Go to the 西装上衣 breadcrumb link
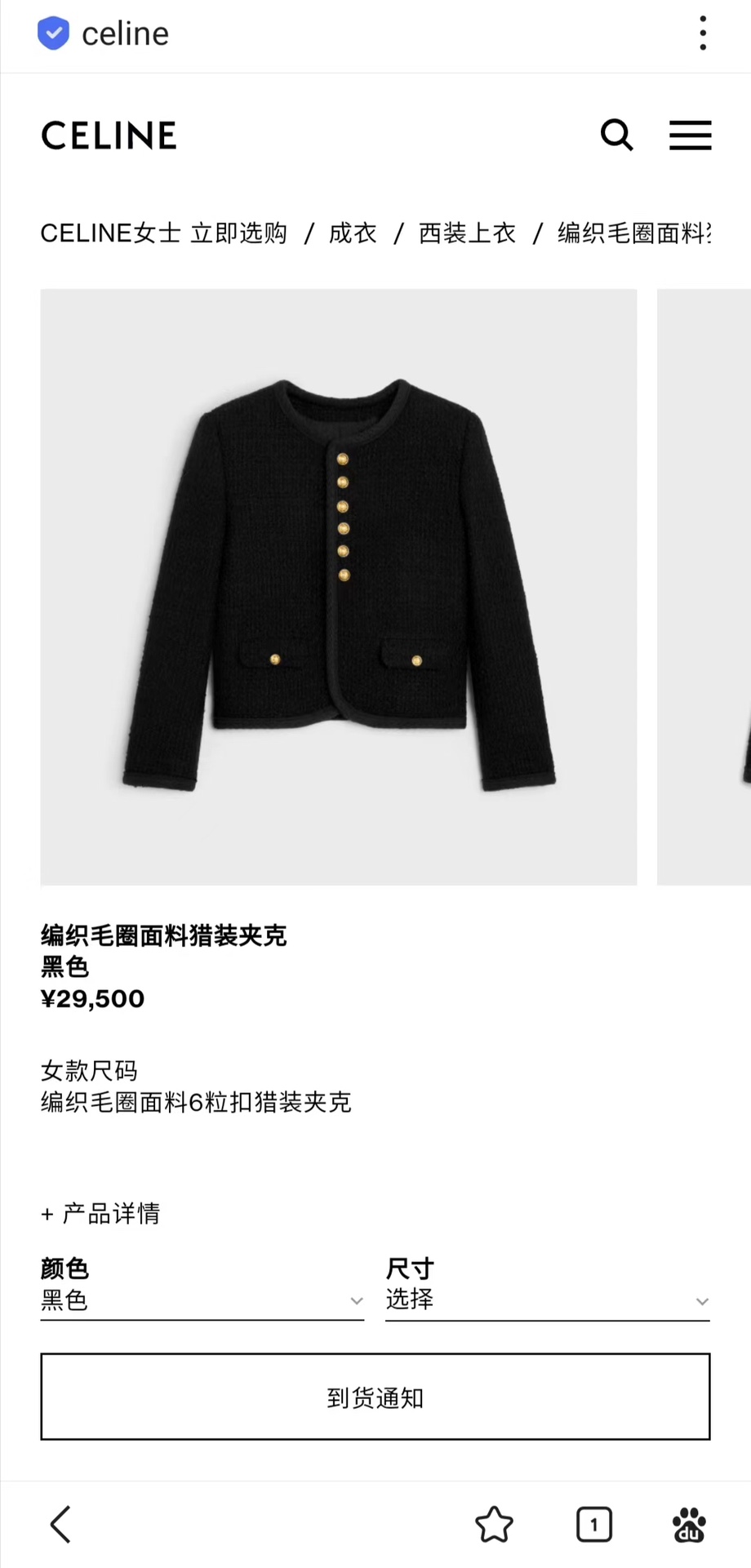This screenshot has width=751, height=1568. 467,233
